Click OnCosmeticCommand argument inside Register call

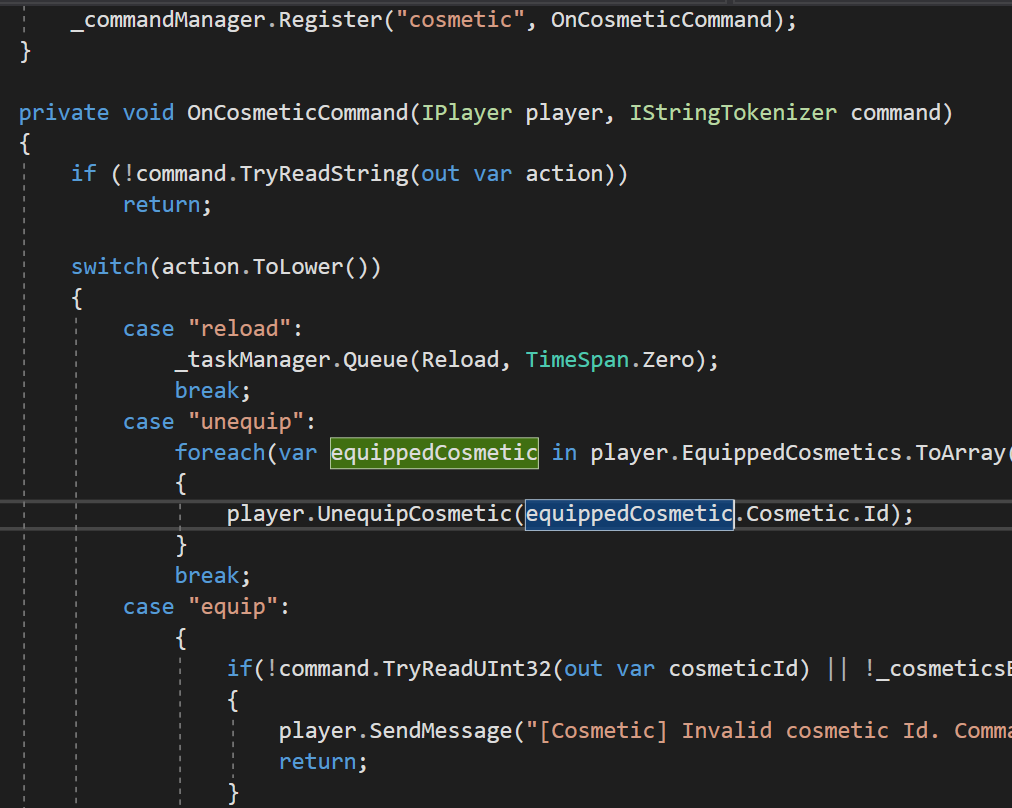(x=662, y=20)
